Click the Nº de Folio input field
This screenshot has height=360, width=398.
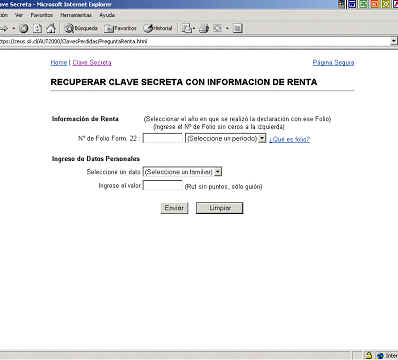point(163,138)
